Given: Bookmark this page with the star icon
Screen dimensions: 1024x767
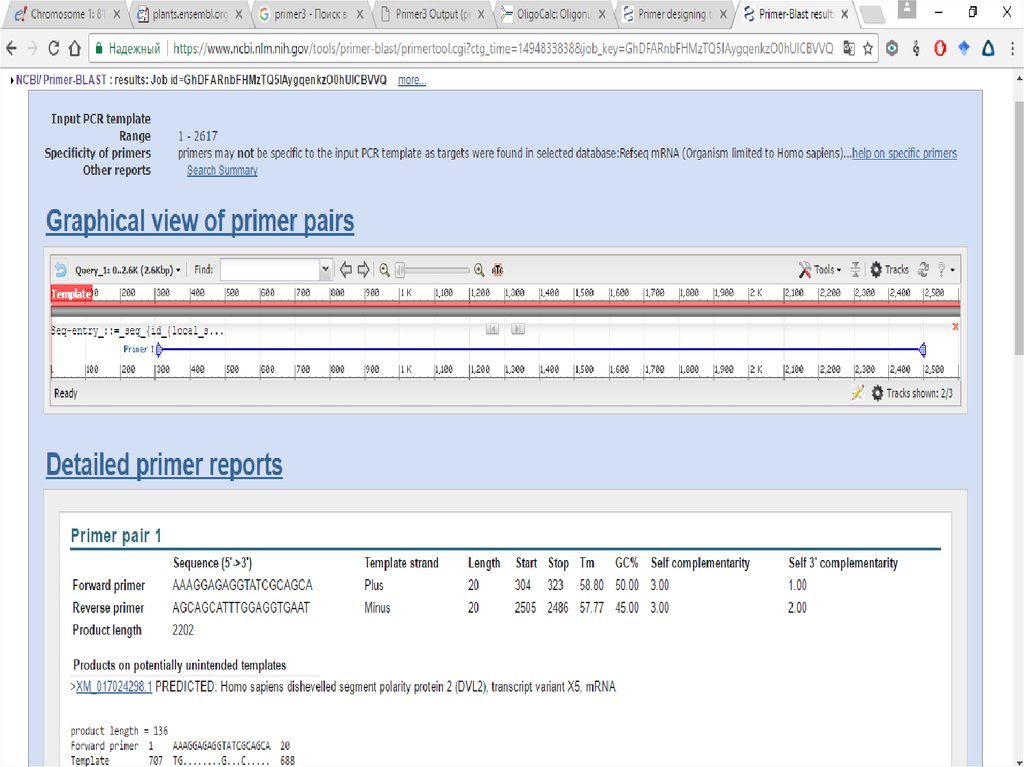Looking at the screenshot, I should click(x=867, y=48).
